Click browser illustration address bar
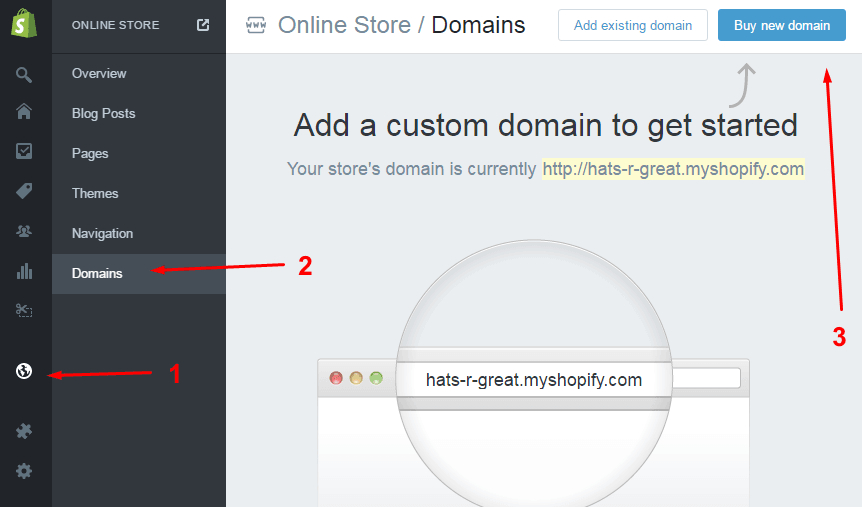Screen dimensions: 862x507 click(x=534, y=379)
